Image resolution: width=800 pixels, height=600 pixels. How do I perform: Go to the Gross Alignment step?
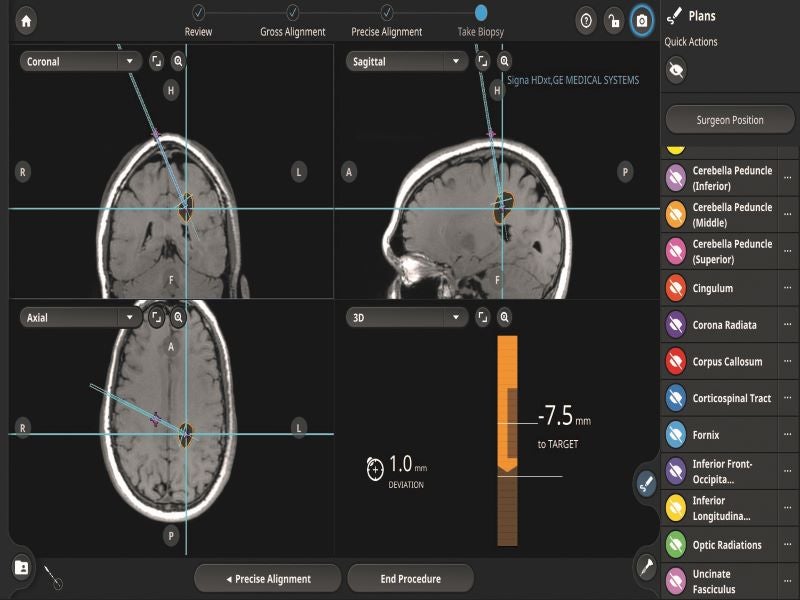point(292,13)
